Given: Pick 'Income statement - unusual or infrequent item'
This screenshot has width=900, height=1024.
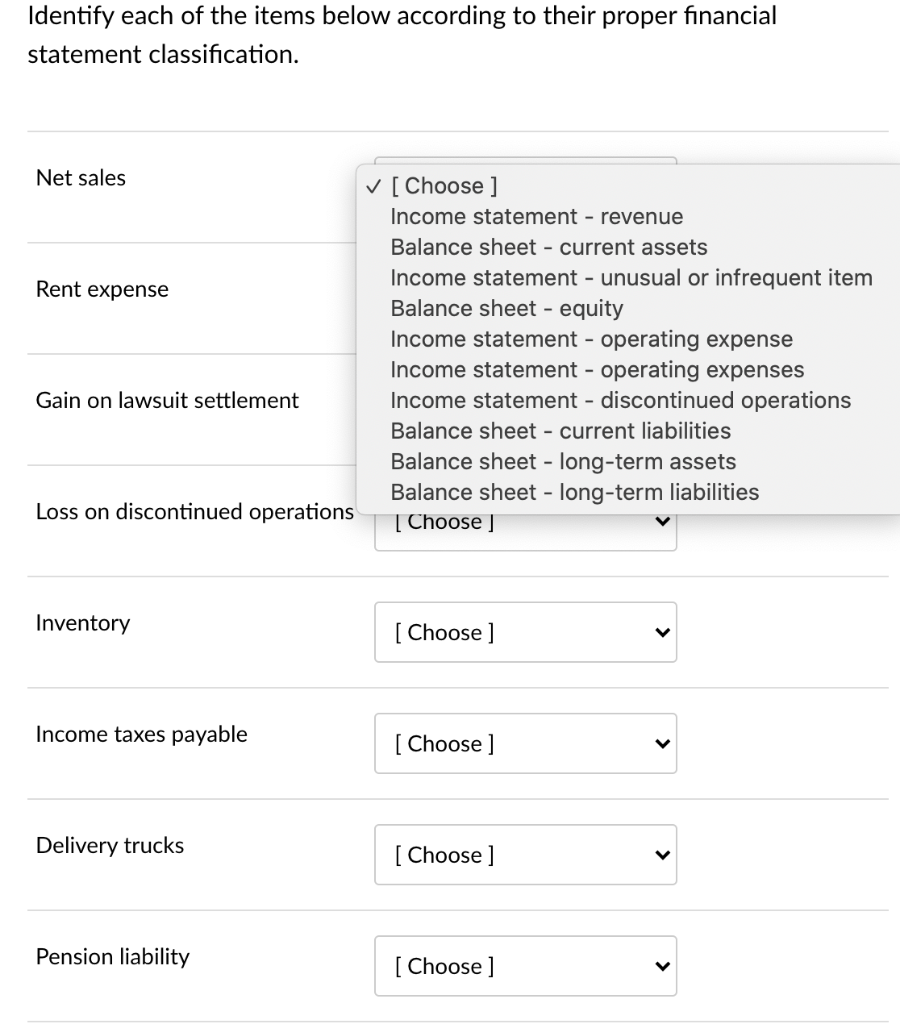Looking at the screenshot, I should [631, 278].
